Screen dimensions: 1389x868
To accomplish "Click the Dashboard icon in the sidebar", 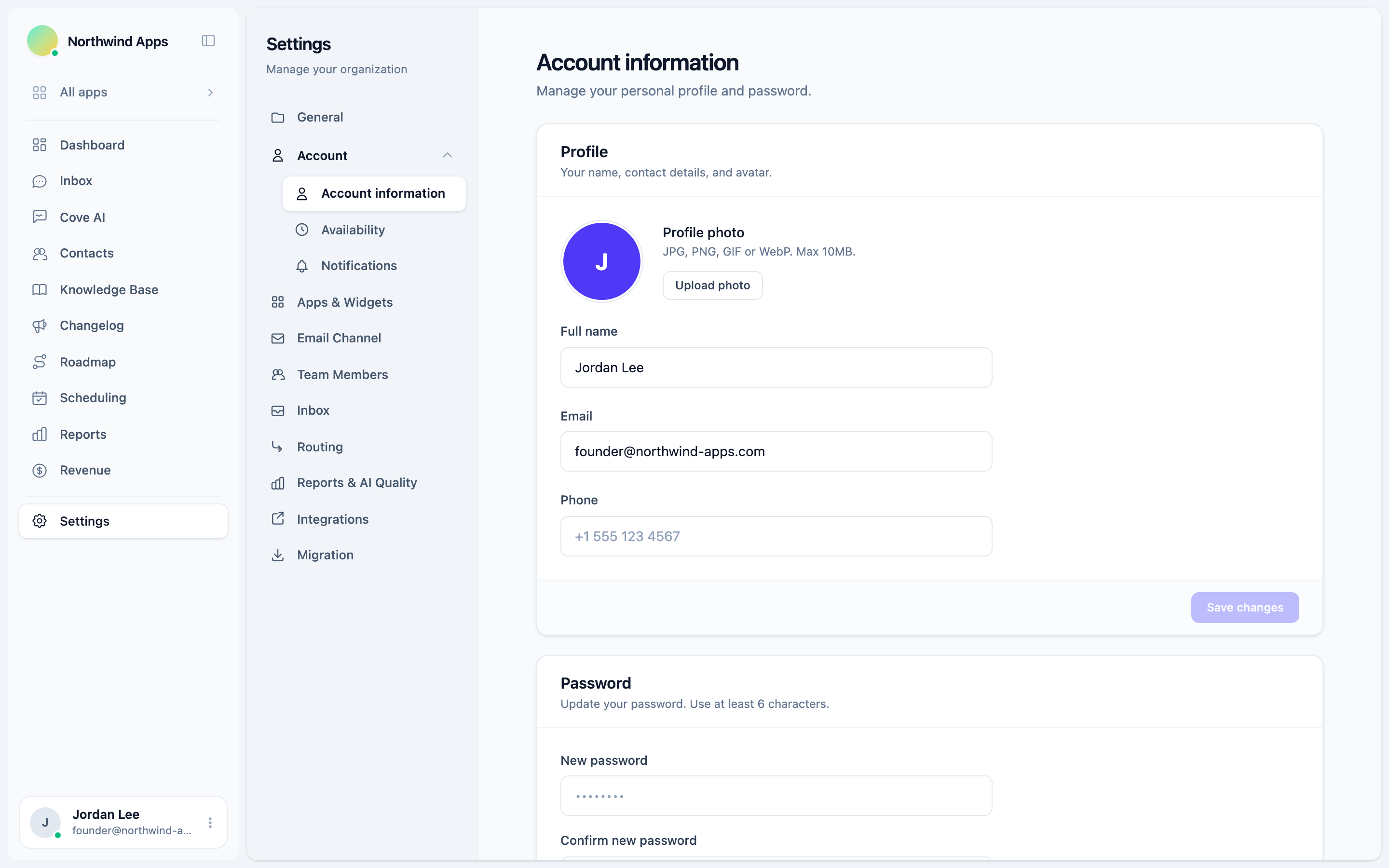I will pos(40,145).
